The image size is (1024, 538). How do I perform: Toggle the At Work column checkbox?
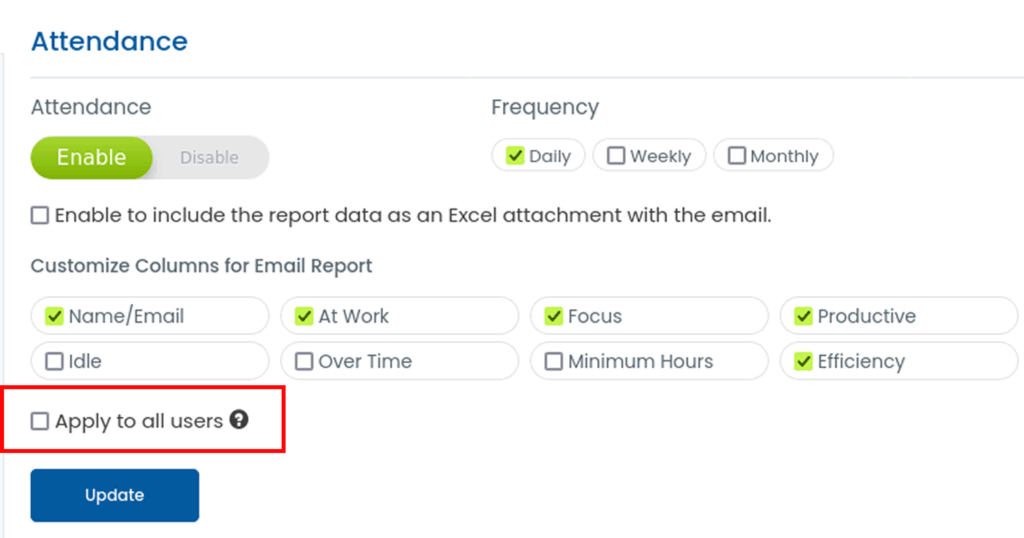(304, 316)
